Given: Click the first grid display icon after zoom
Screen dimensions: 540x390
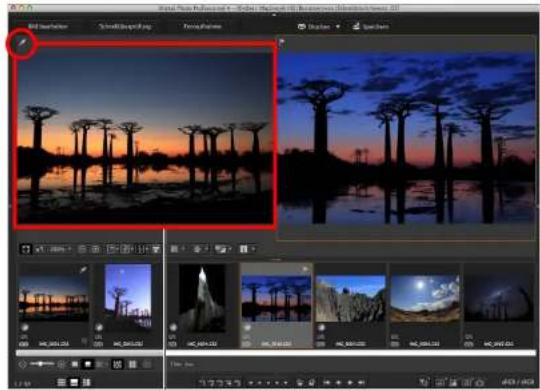Looking at the screenshot, I should point(82,249).
